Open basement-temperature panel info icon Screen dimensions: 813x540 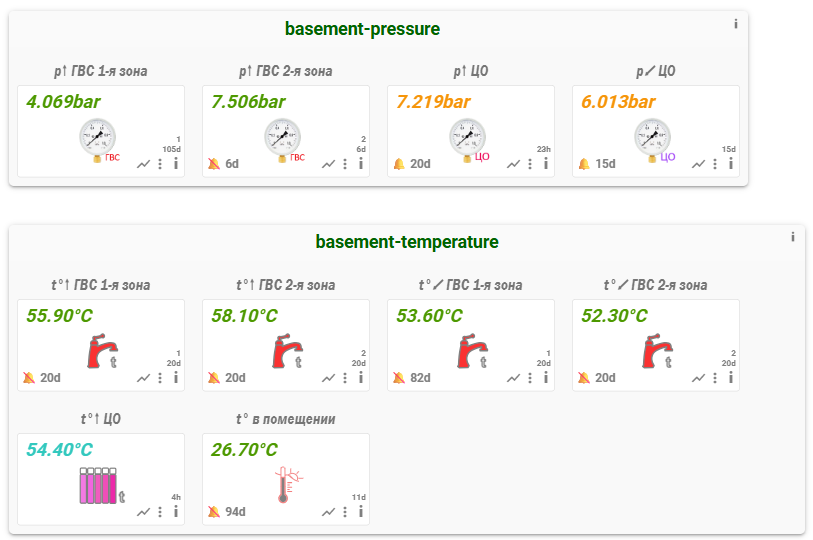click(793, 237)
